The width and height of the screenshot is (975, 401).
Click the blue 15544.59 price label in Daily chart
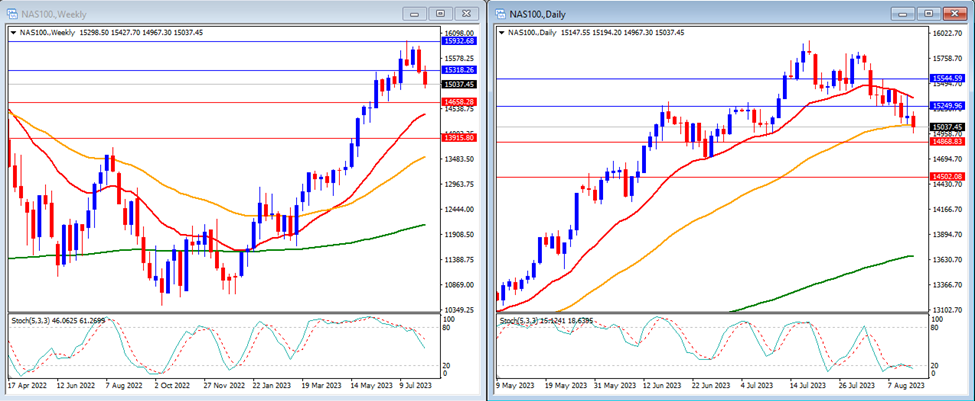click(948, 79)
